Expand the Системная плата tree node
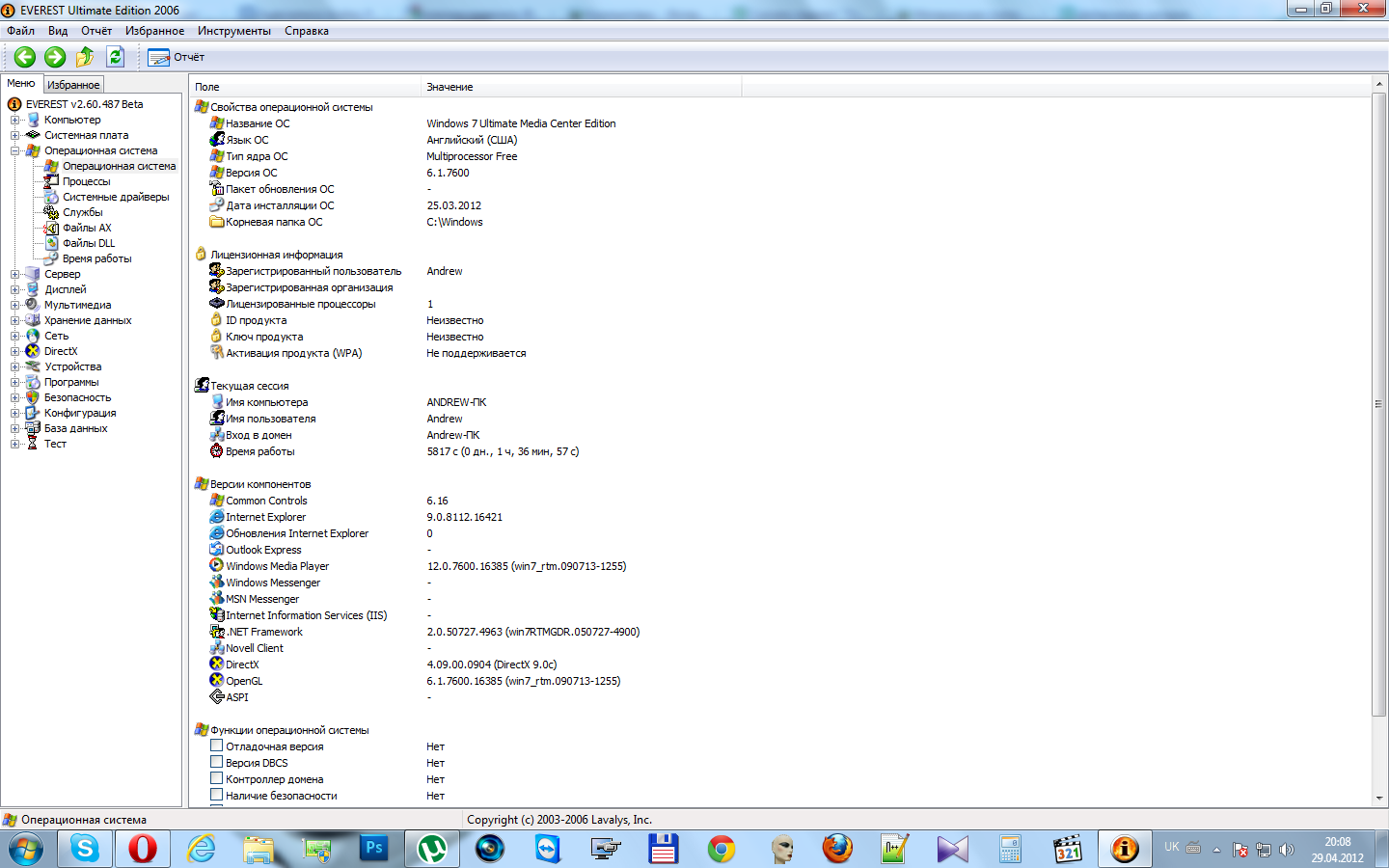 [15, 136]
